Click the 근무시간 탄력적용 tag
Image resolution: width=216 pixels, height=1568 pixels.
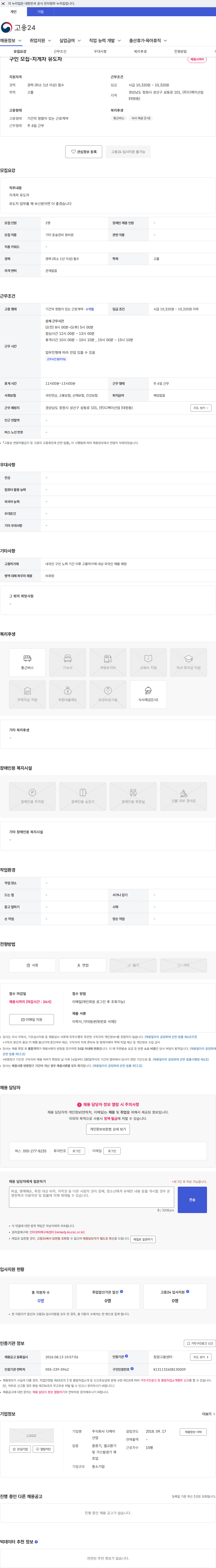pyautogui.click(x=56, y=359)
